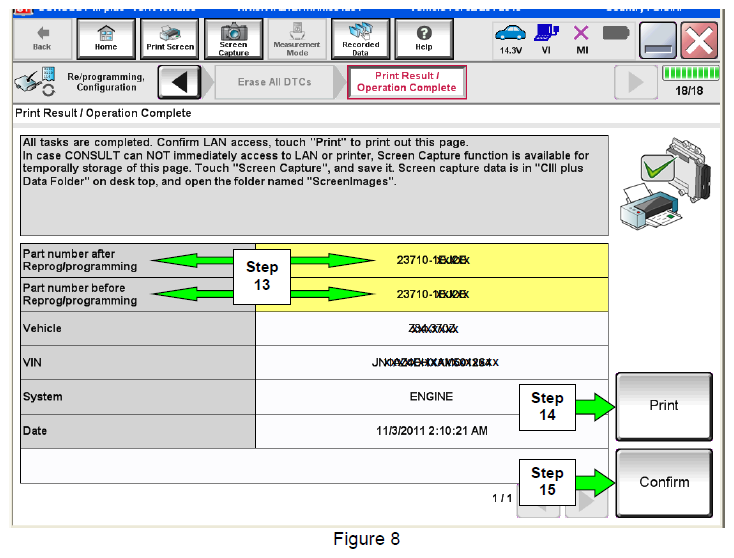Go to the Home screen
The width and height of the screenshot is (734, 558).
pos(105,37)
